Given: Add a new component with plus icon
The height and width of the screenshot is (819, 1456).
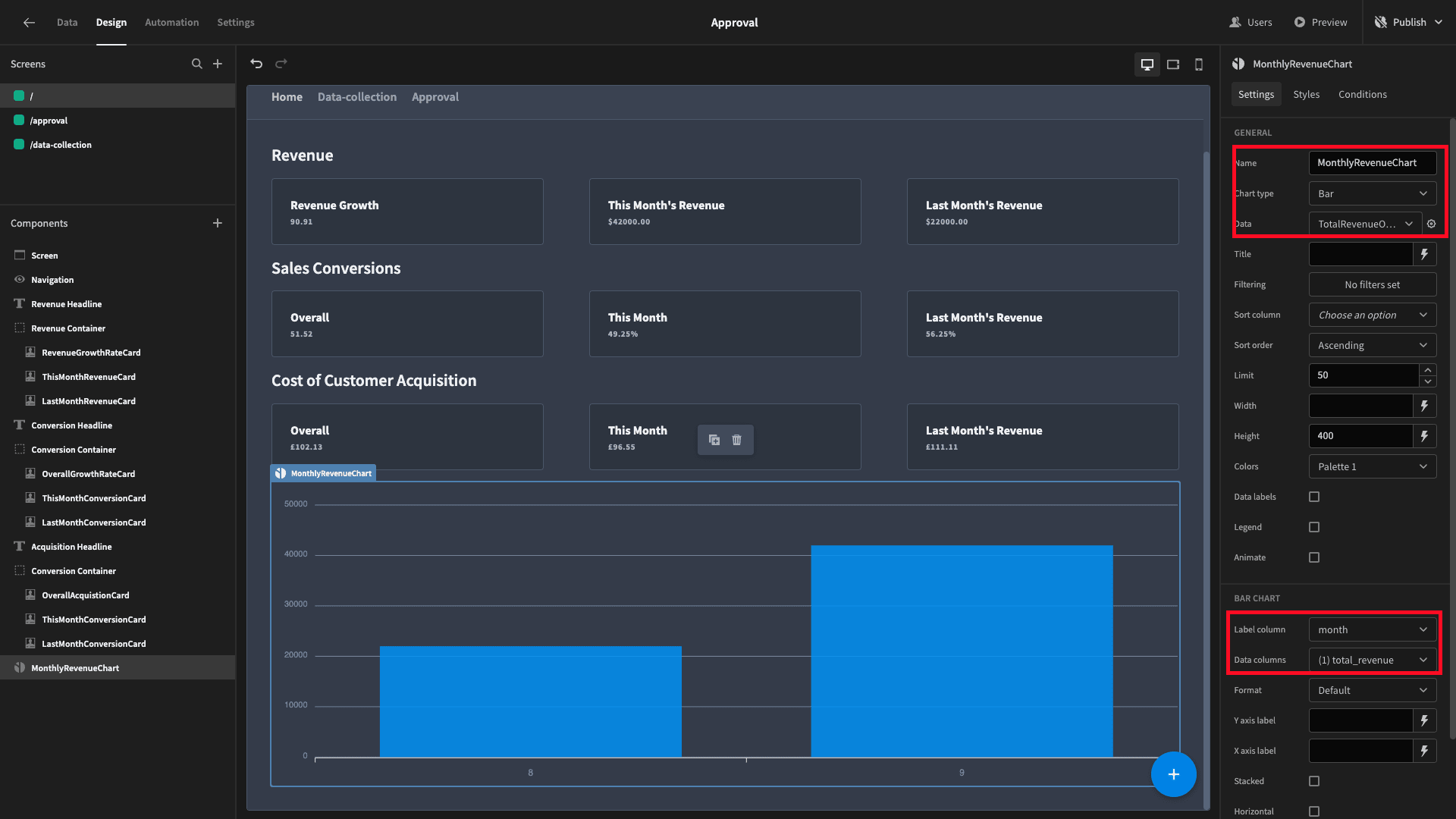Looking at the screenshot, I should [x=218, y=223].
